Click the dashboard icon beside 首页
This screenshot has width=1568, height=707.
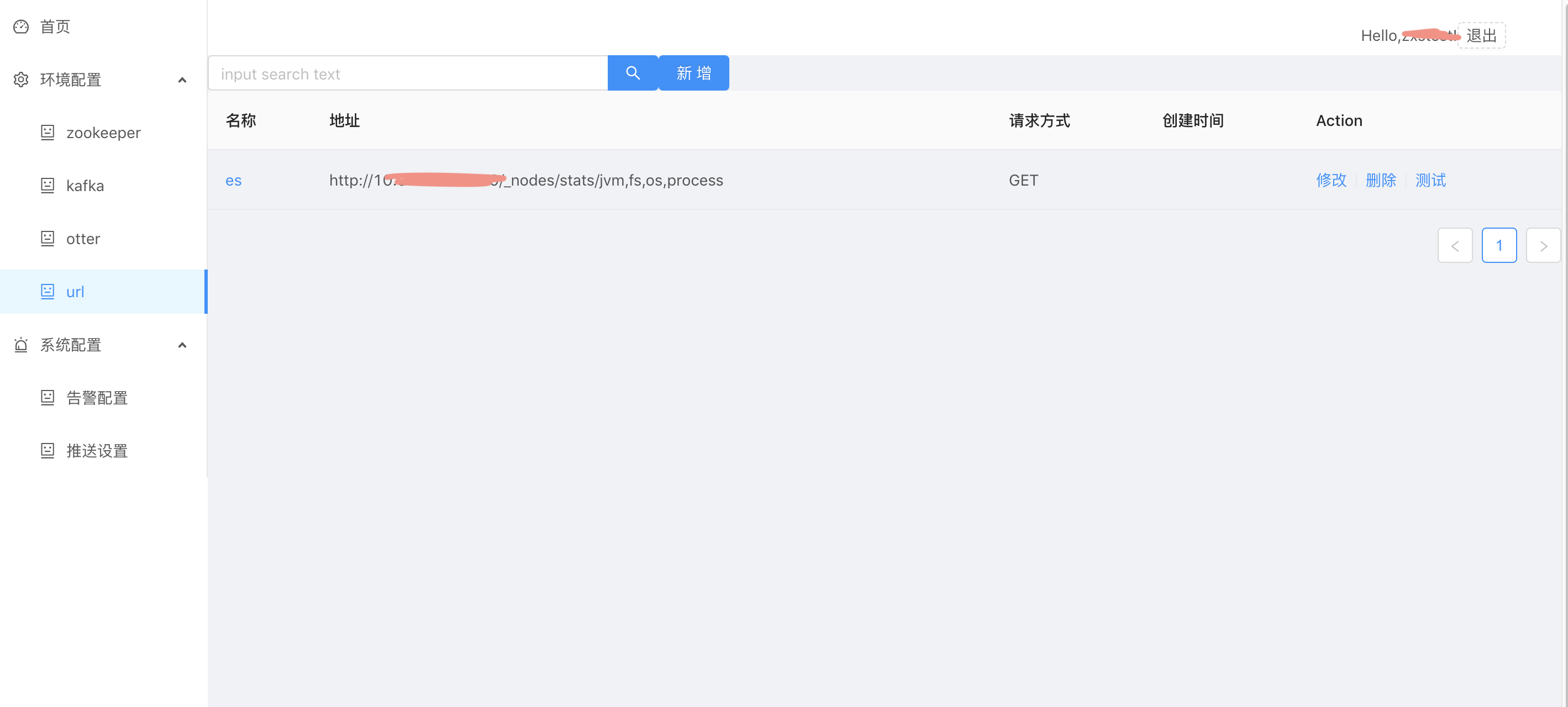[x=20, y=27]
